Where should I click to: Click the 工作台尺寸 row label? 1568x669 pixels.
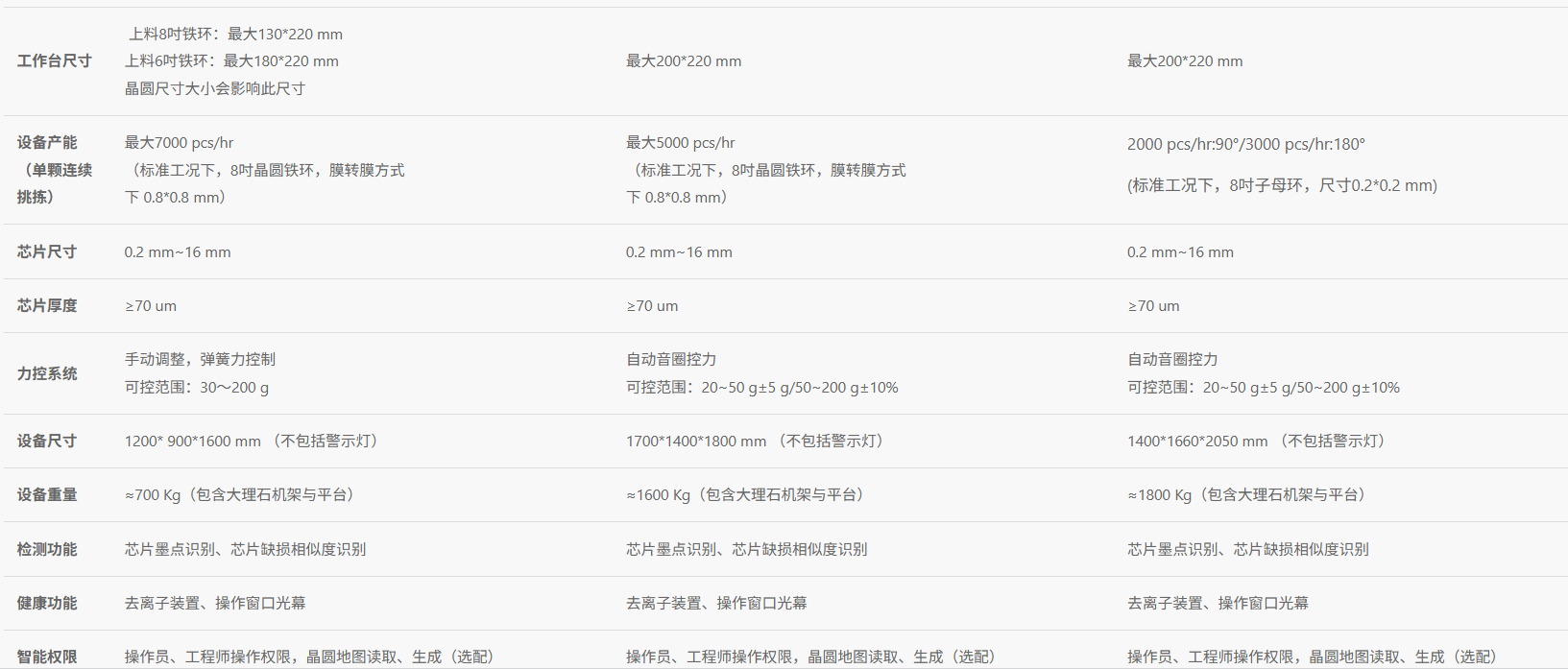(55, 61)
